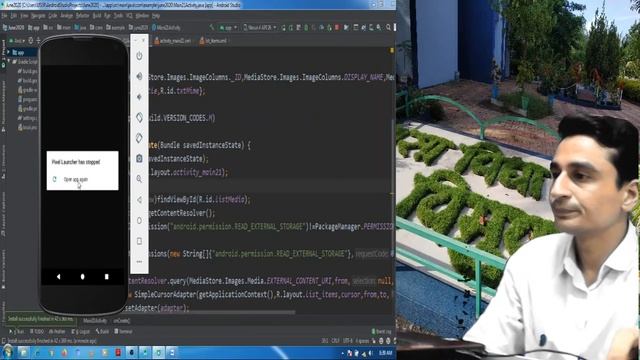640x360 pixels.
Task: Click the volume icon in system tray
Action: click(371, 353)
